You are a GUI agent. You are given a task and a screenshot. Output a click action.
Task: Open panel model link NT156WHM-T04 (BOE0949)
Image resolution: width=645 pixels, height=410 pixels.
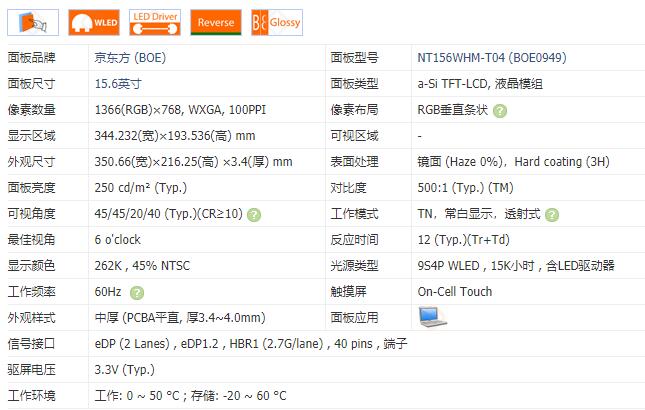point(492,58)
